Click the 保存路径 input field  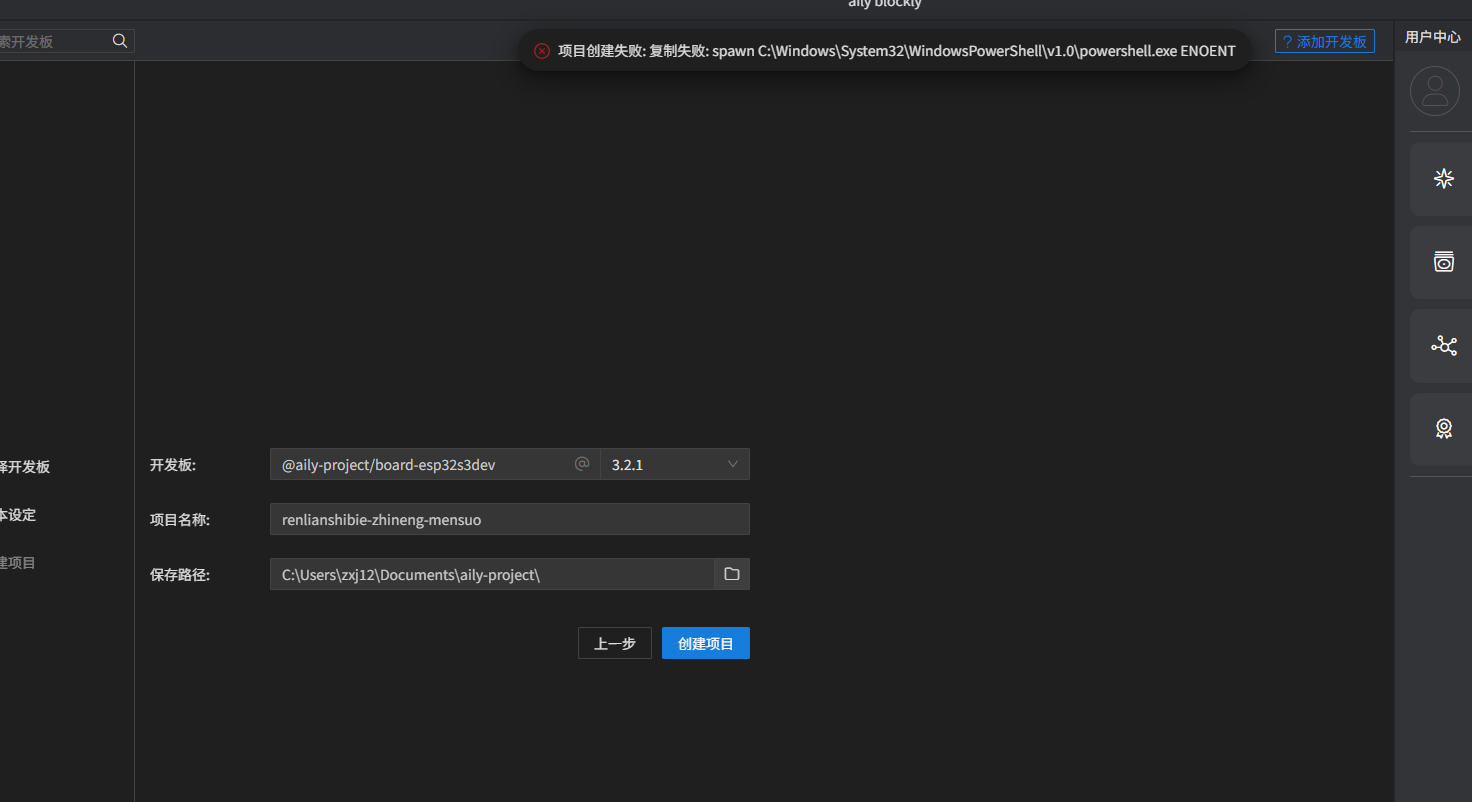(x=492, y=574)
